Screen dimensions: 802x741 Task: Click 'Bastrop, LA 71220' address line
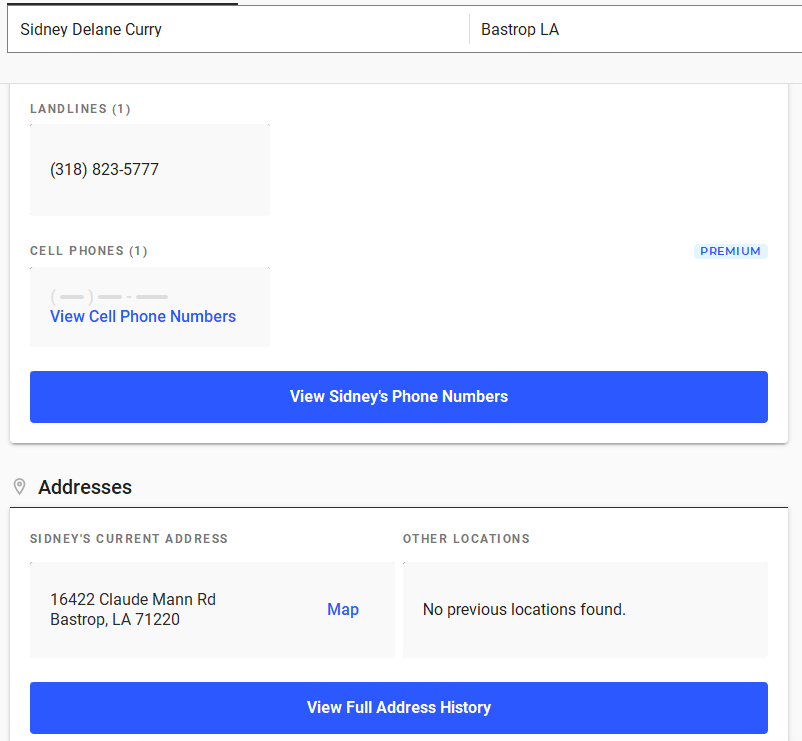coord(115,619)
